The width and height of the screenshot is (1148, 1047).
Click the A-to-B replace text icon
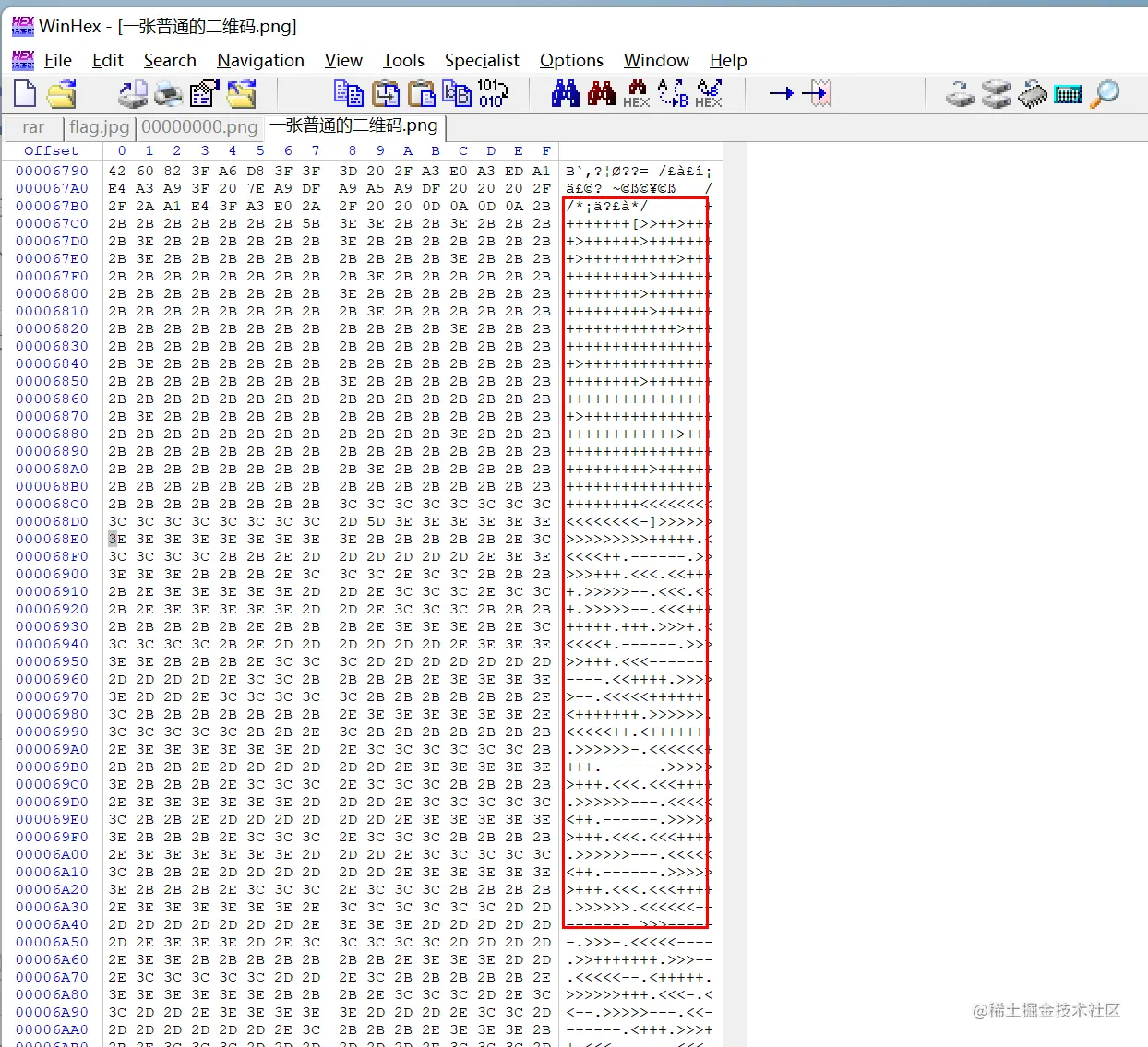(673, 94)
